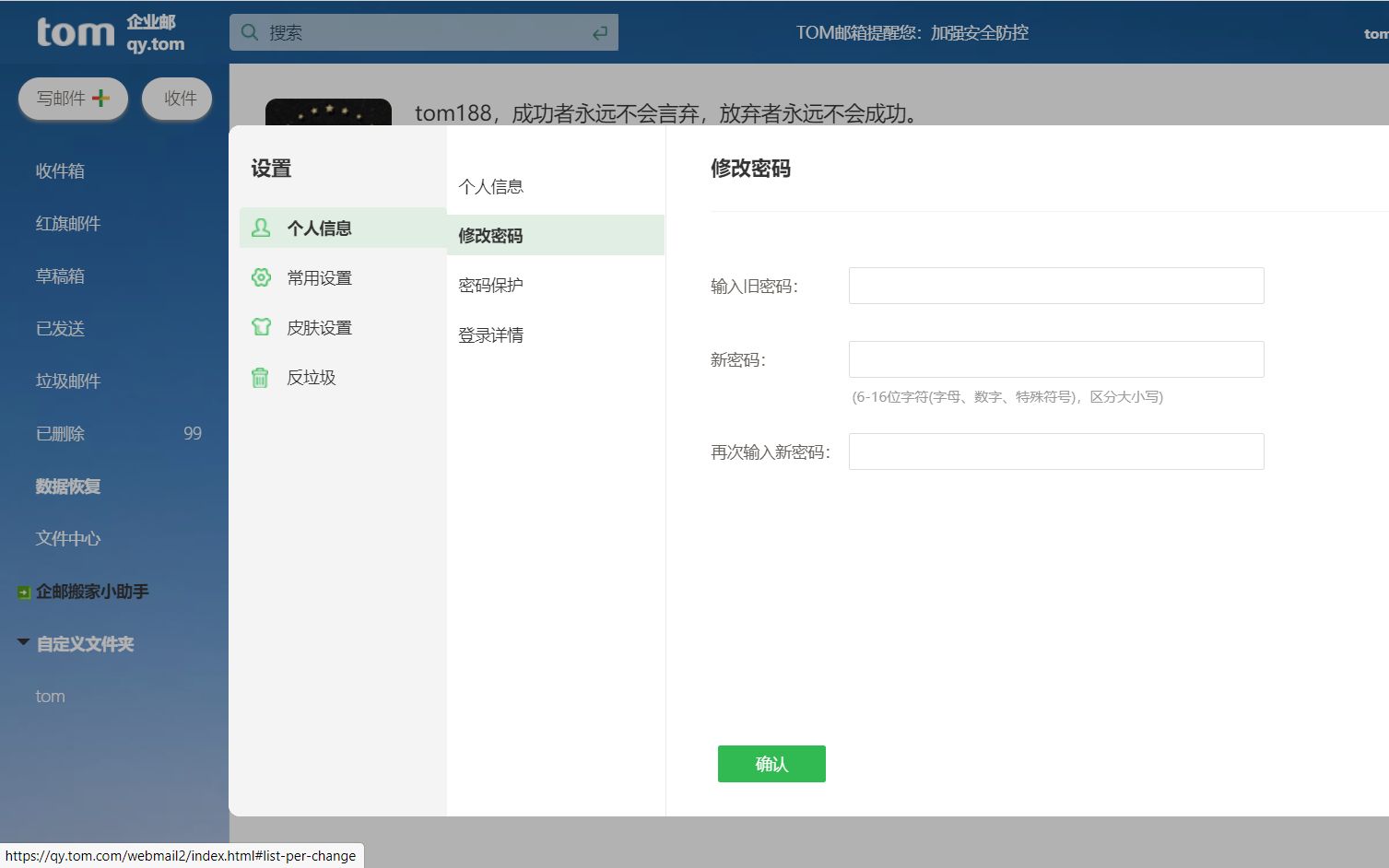Open the 红旗邮件 folder
Viewport: 1389px width, 868px height.
tap(65, 223)
